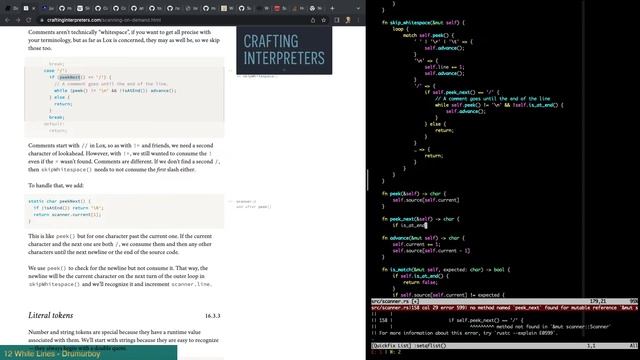Open a new browser tab
Viewport: 640px width, 360px height.
[332, 8]
